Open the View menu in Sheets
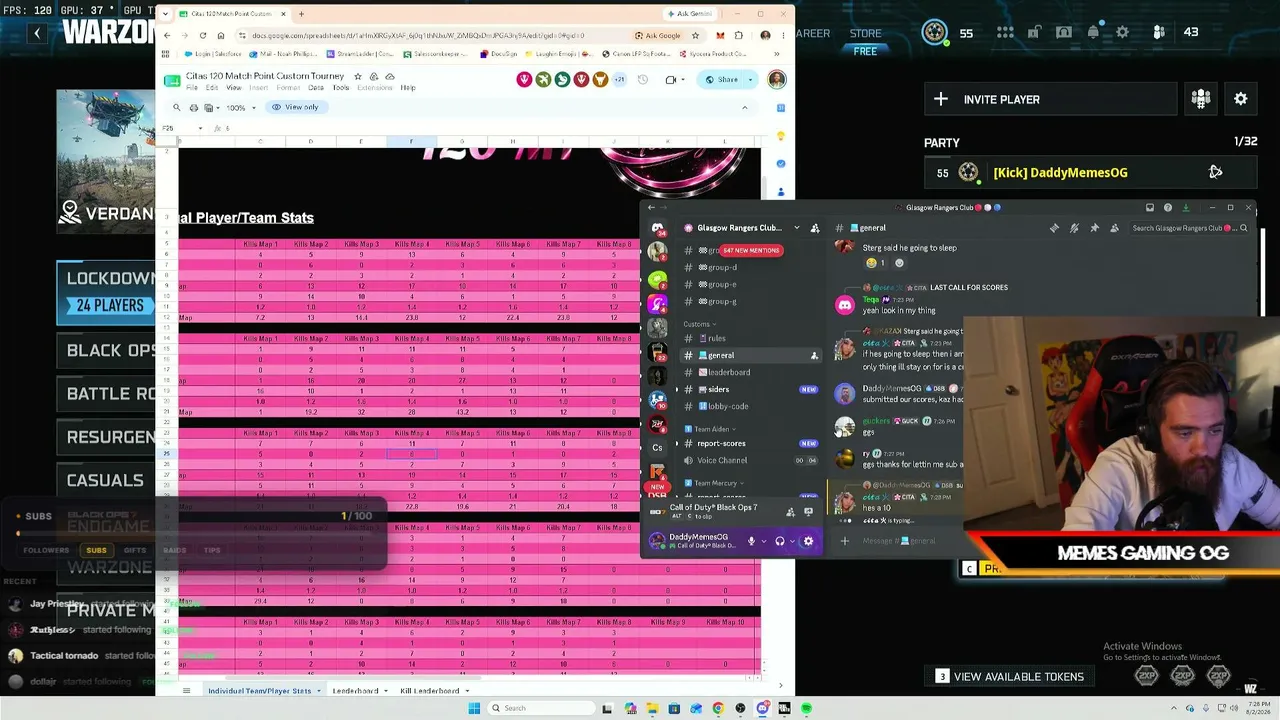 [x=233, y=88]
